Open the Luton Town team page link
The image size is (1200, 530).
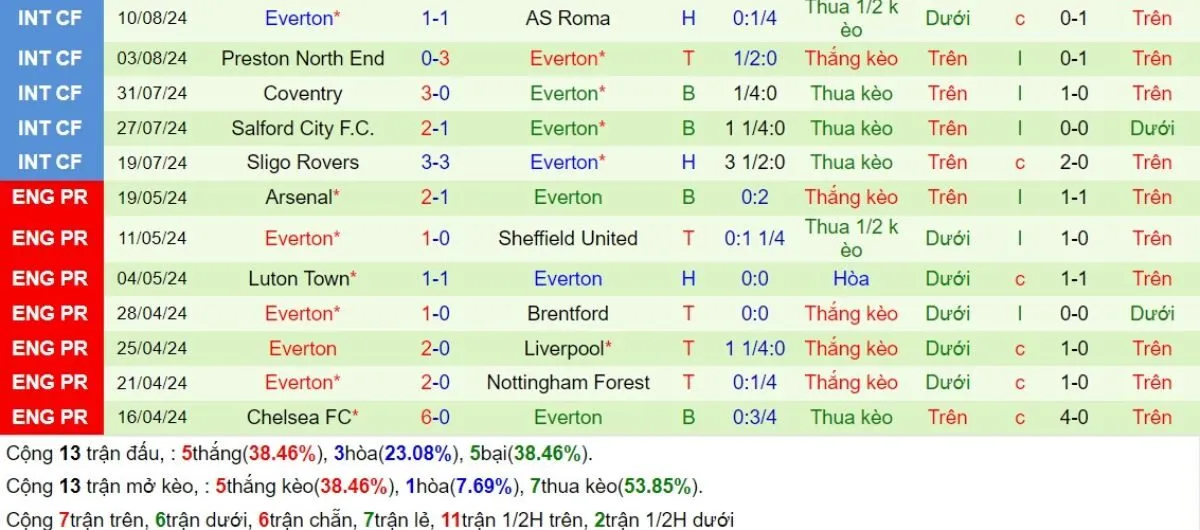coord(301,279)
